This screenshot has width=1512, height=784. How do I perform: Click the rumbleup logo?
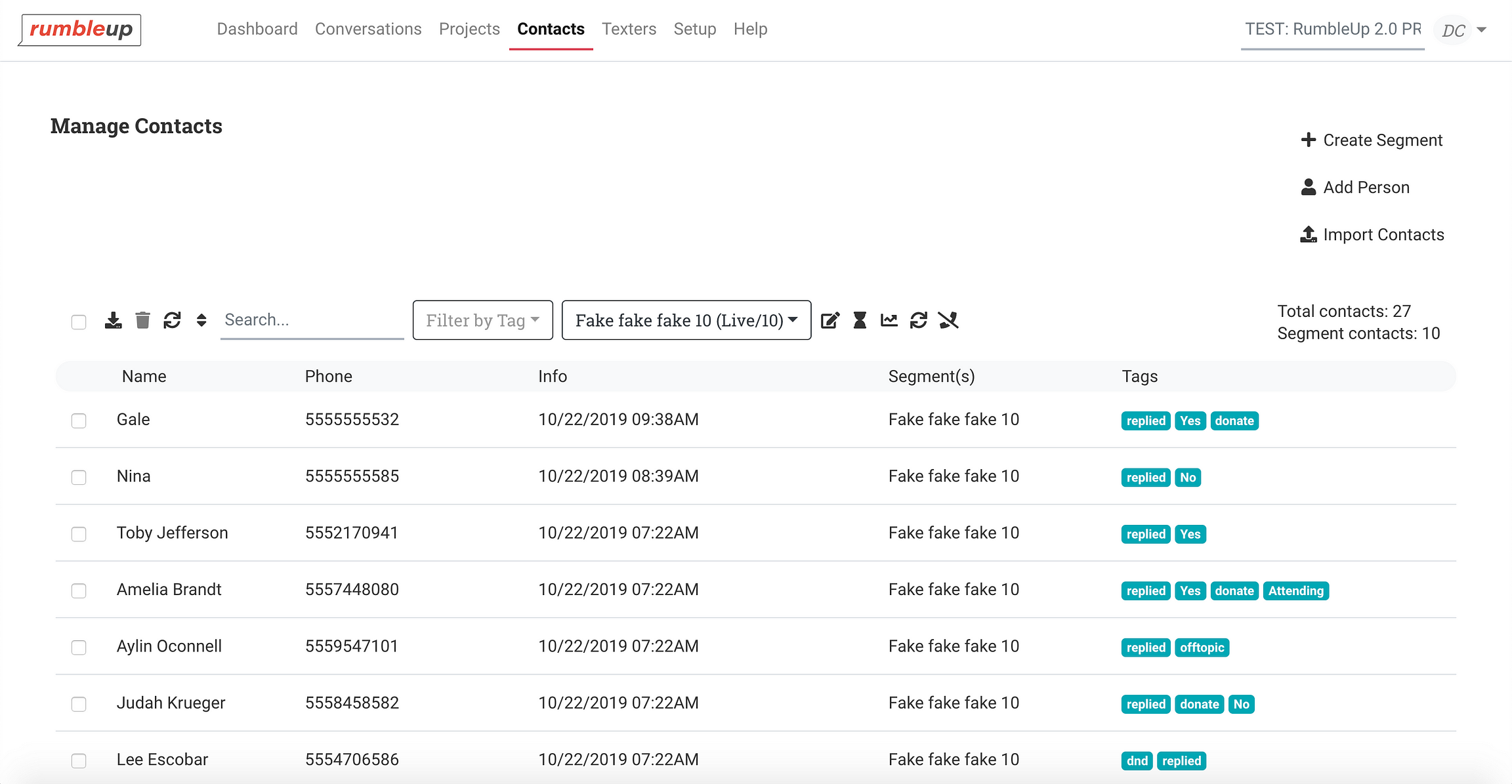[x=80, y=30]
